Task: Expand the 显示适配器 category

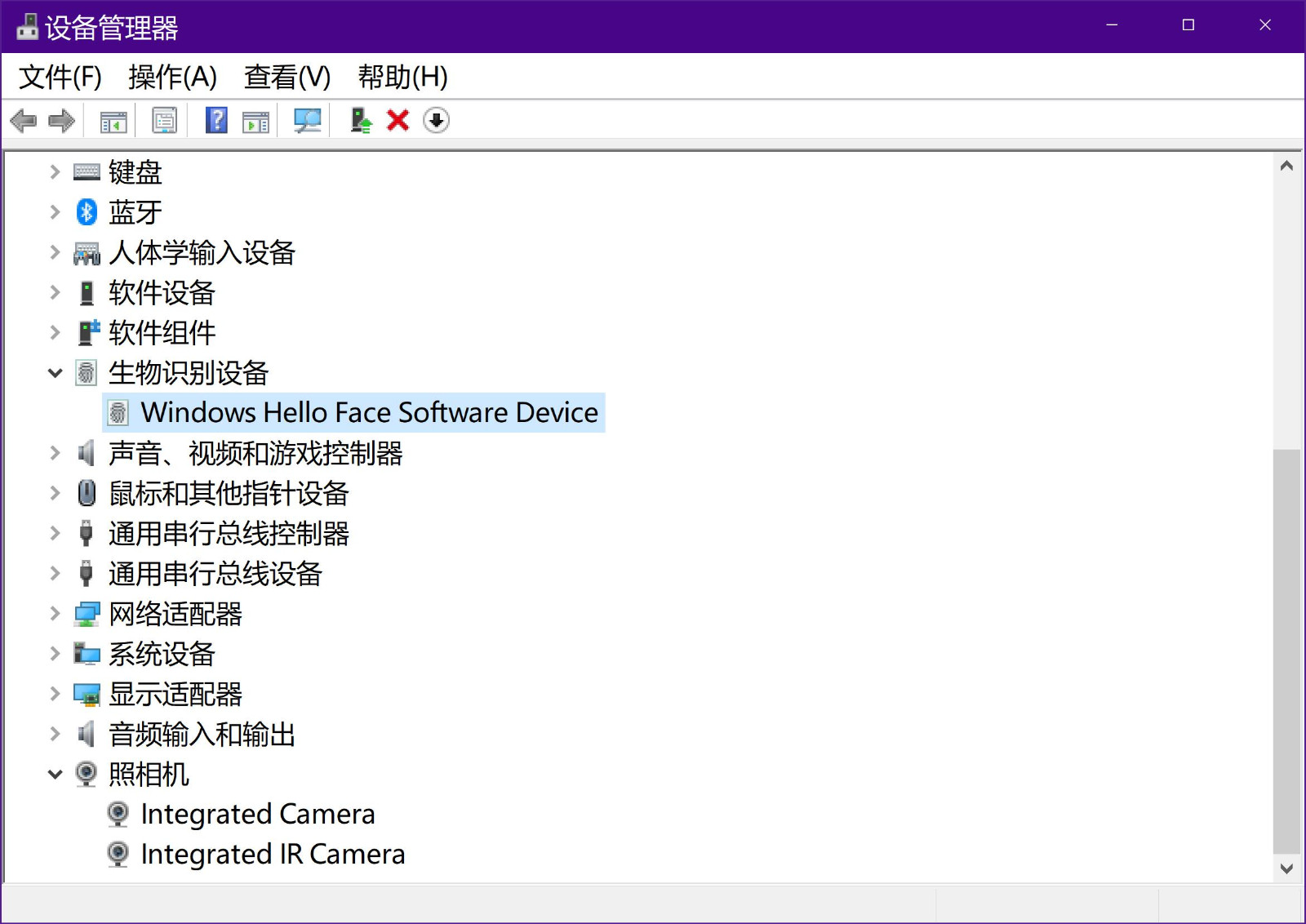Action: 55,694
